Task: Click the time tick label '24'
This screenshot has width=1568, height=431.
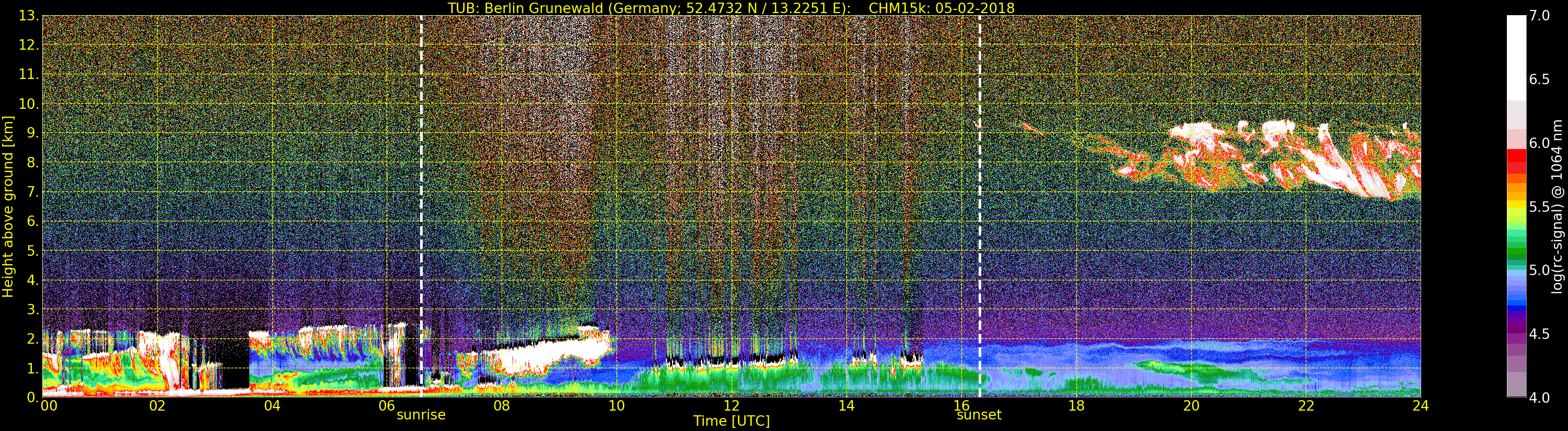Action: pos(1421,406)
